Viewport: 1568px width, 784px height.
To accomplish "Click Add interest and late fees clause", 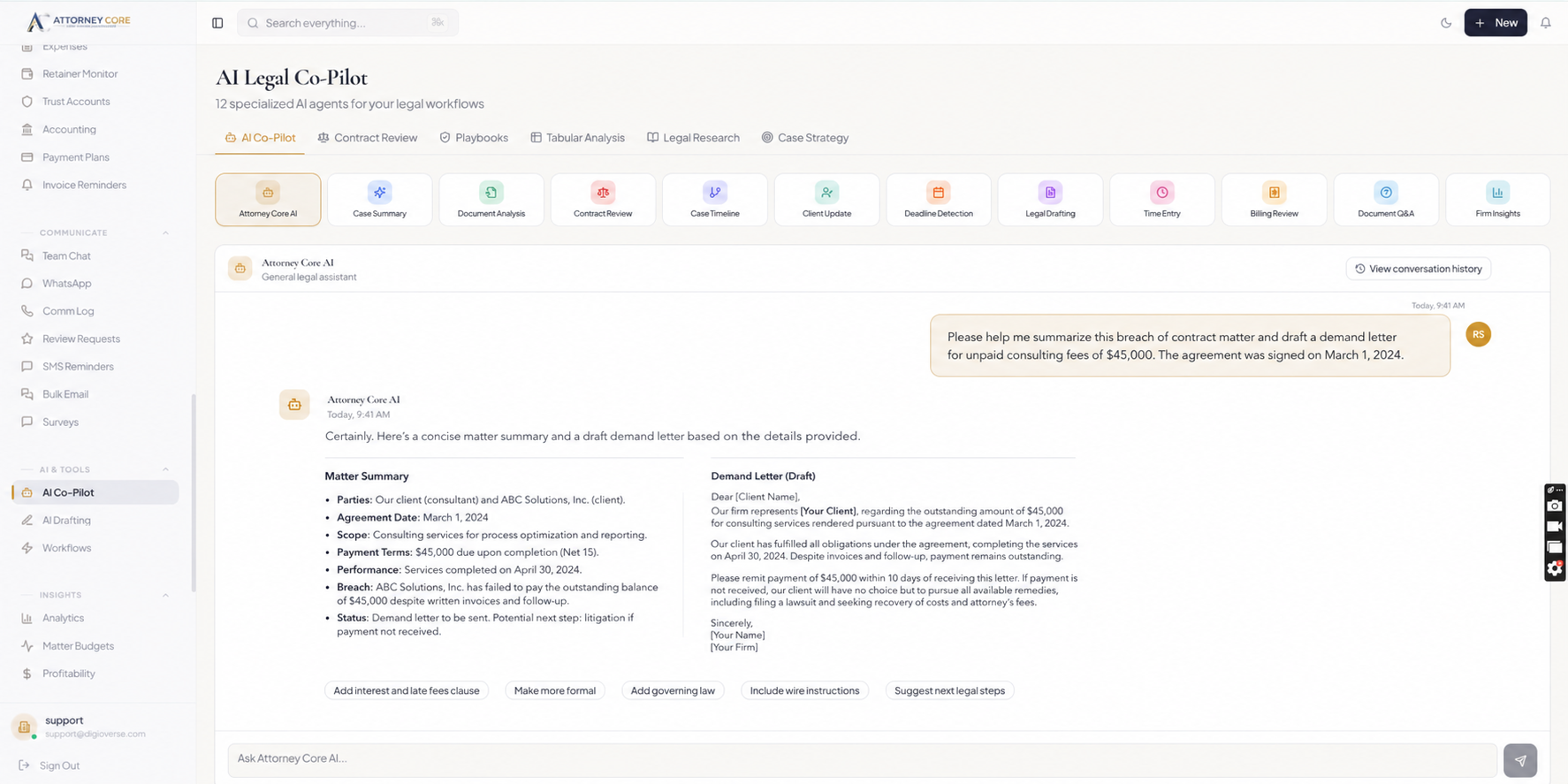I will 407,691.
